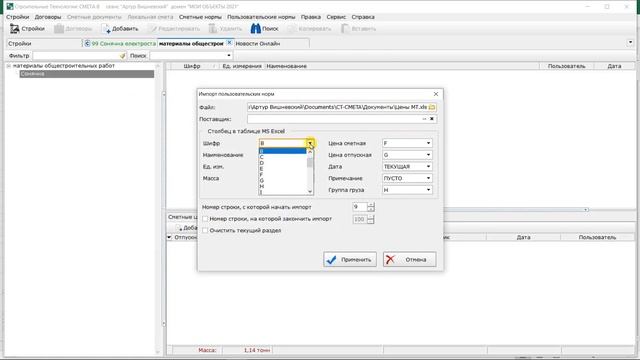The width and height of the screenshot is (640, 360).
Task: Click the Отмена button
Action: [409, 260]
